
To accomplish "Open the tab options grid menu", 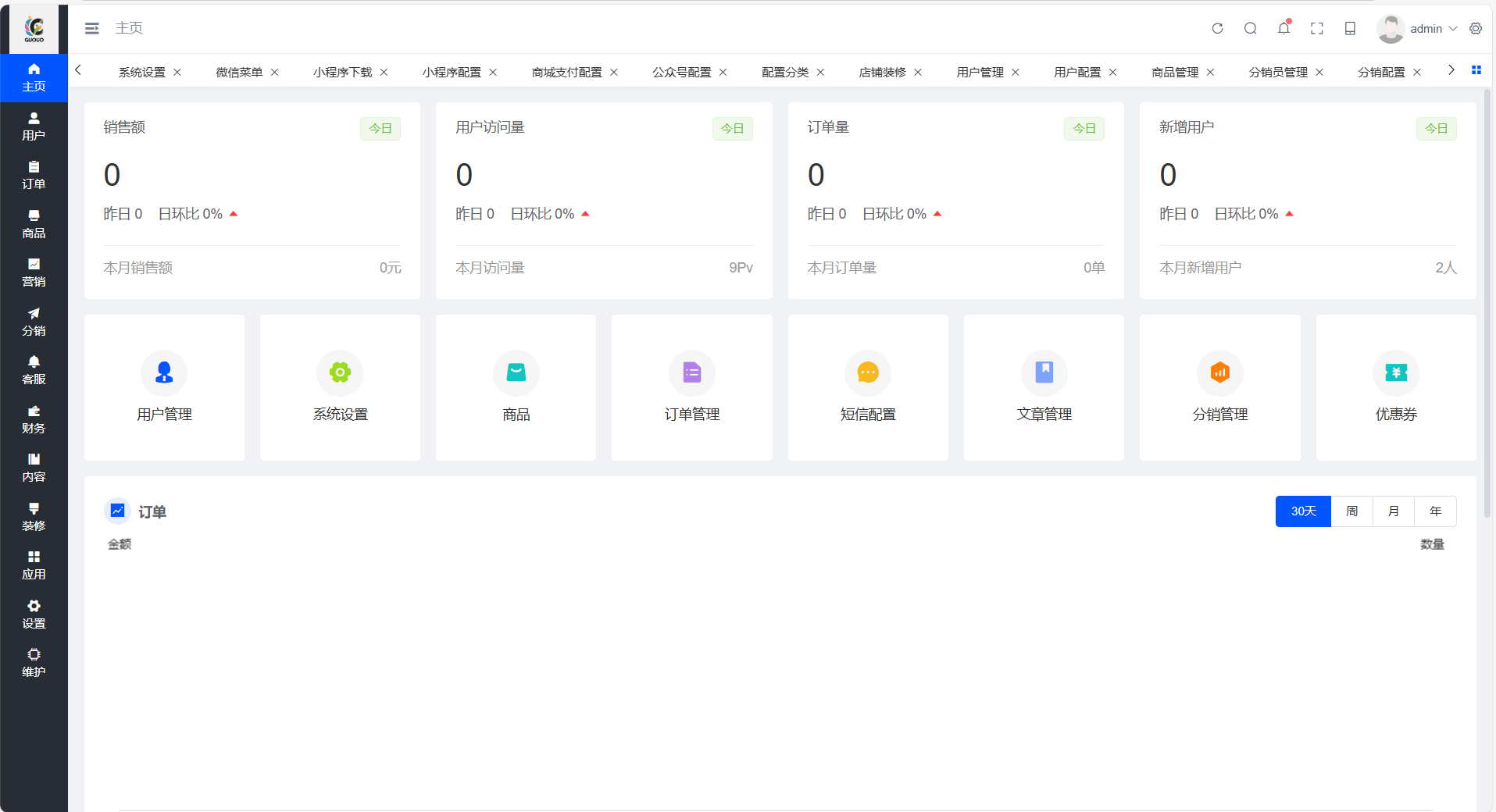I will point(1476,70).
